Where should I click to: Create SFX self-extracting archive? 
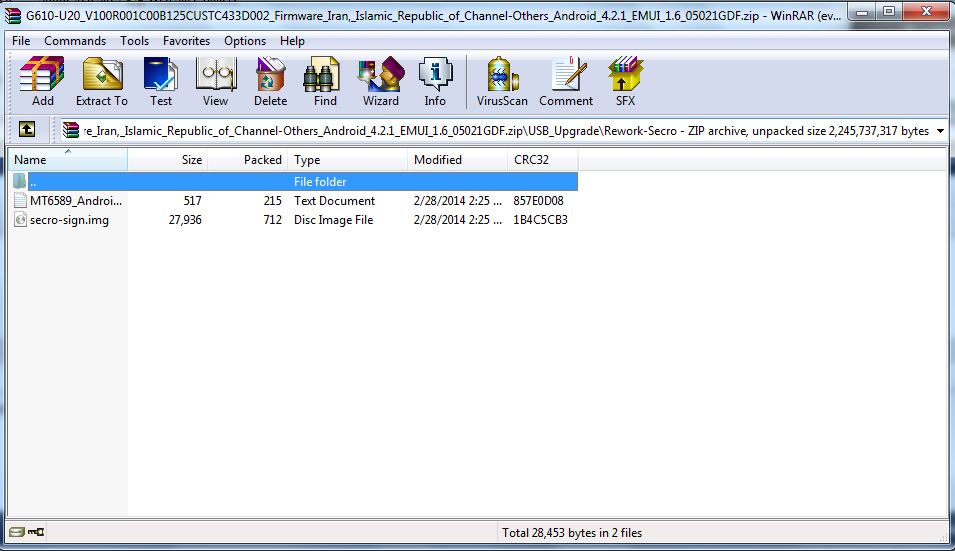click(x=625, y=82)
